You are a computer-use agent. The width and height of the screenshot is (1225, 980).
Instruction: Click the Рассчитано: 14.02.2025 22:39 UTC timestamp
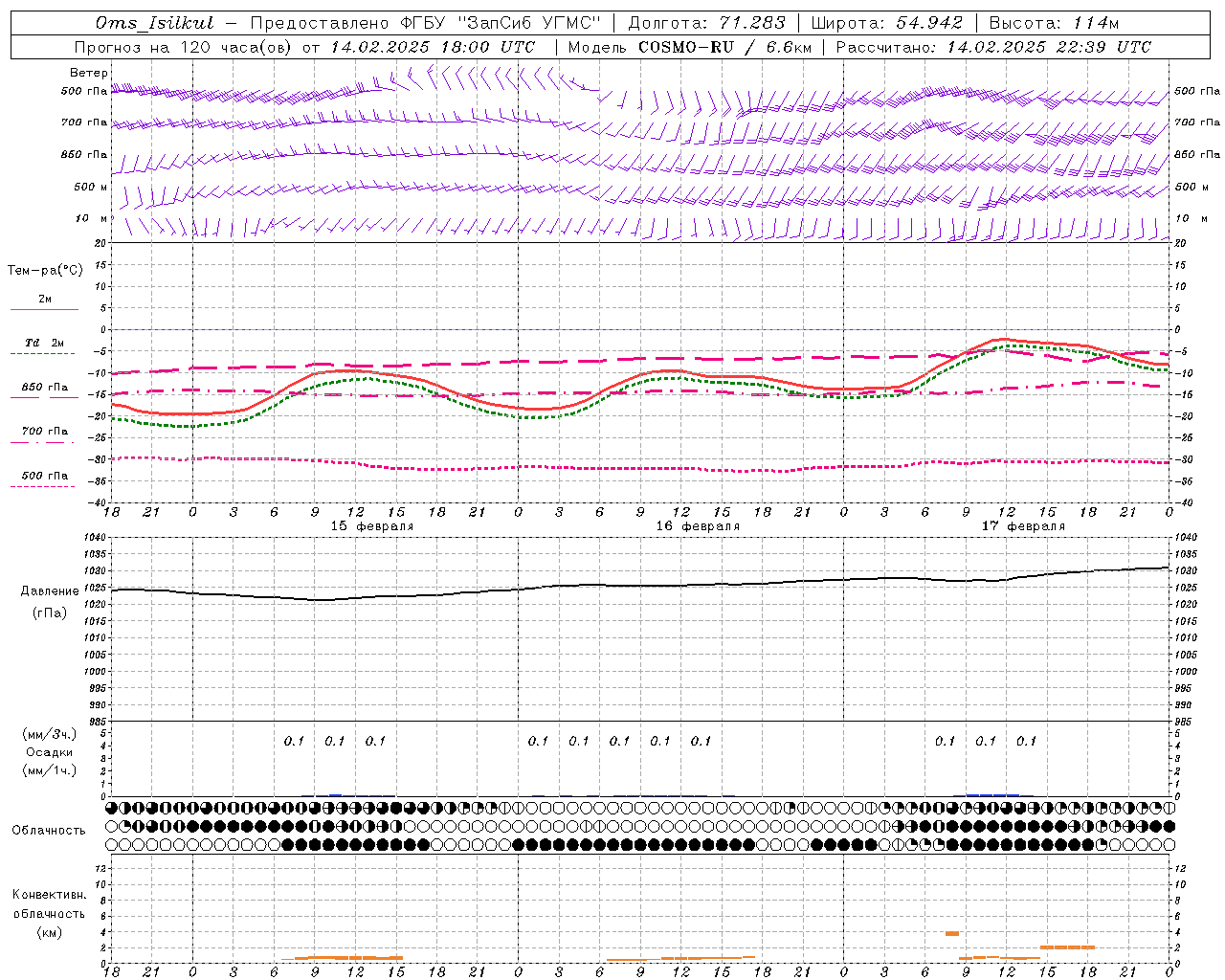click(x=993, y=47)
